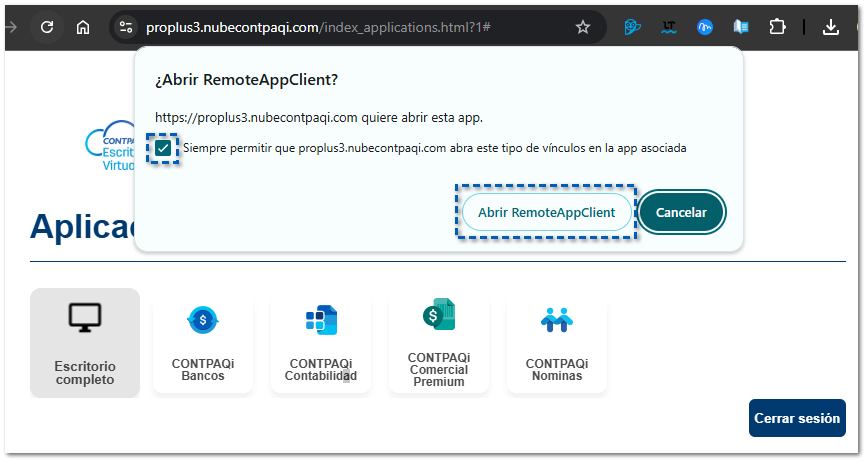Open the book reader extension icon
867x462 pixels.
[741, 27]
